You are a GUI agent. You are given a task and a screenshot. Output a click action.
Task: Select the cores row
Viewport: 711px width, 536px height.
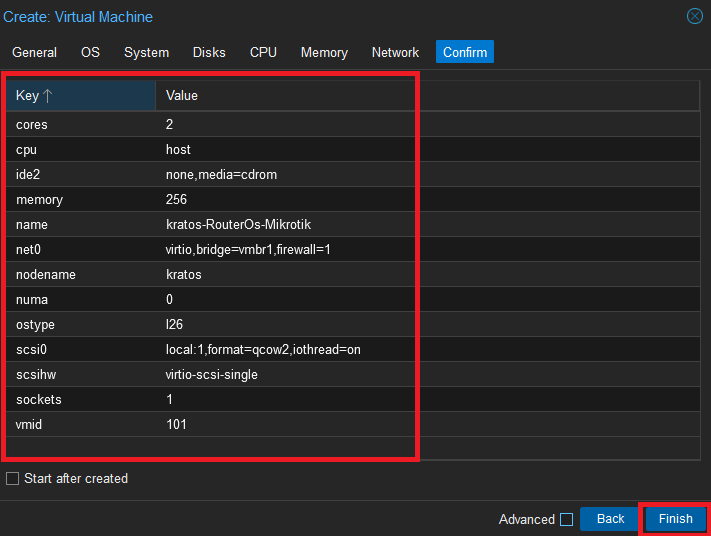click(x=353, y=124)
